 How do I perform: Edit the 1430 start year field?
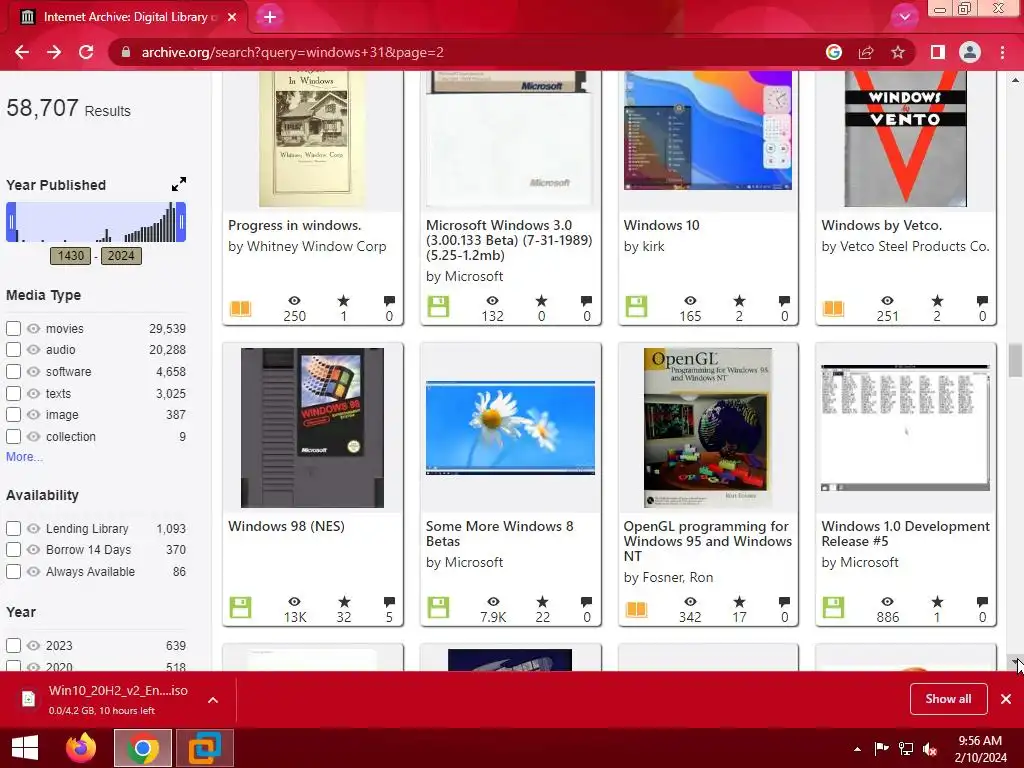coord(71,255)
